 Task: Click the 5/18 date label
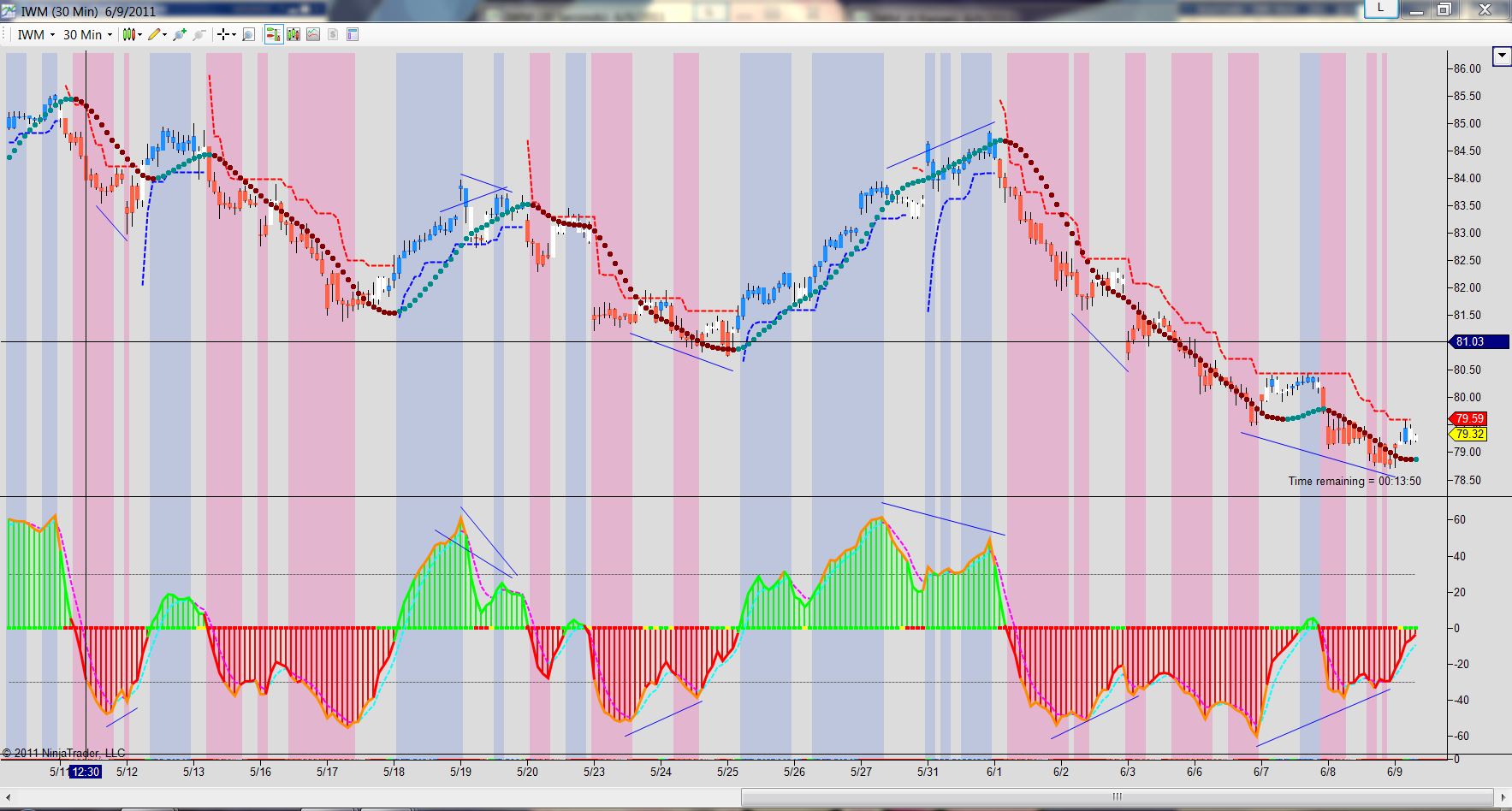[394, 772]
